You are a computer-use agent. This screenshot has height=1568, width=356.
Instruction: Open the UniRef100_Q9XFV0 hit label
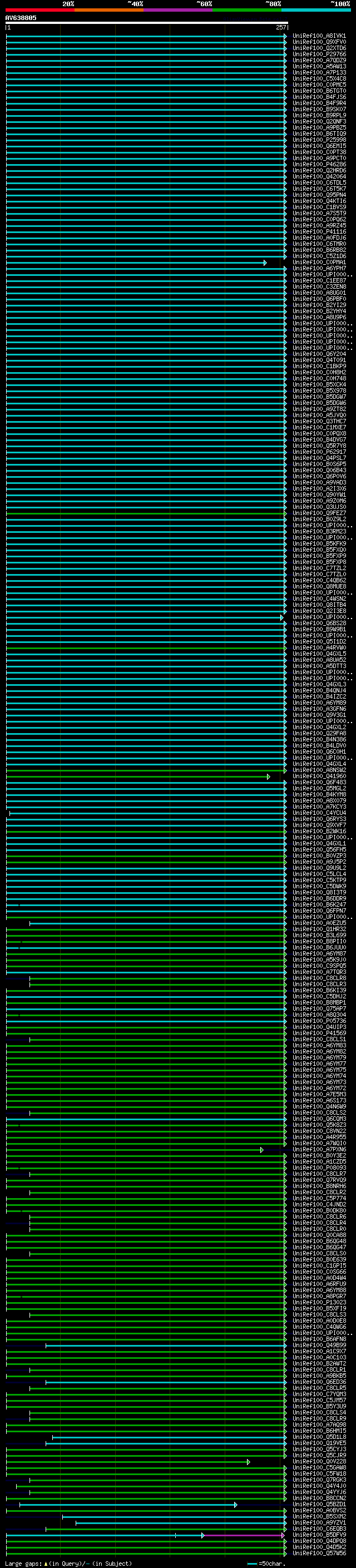point(319,42)
